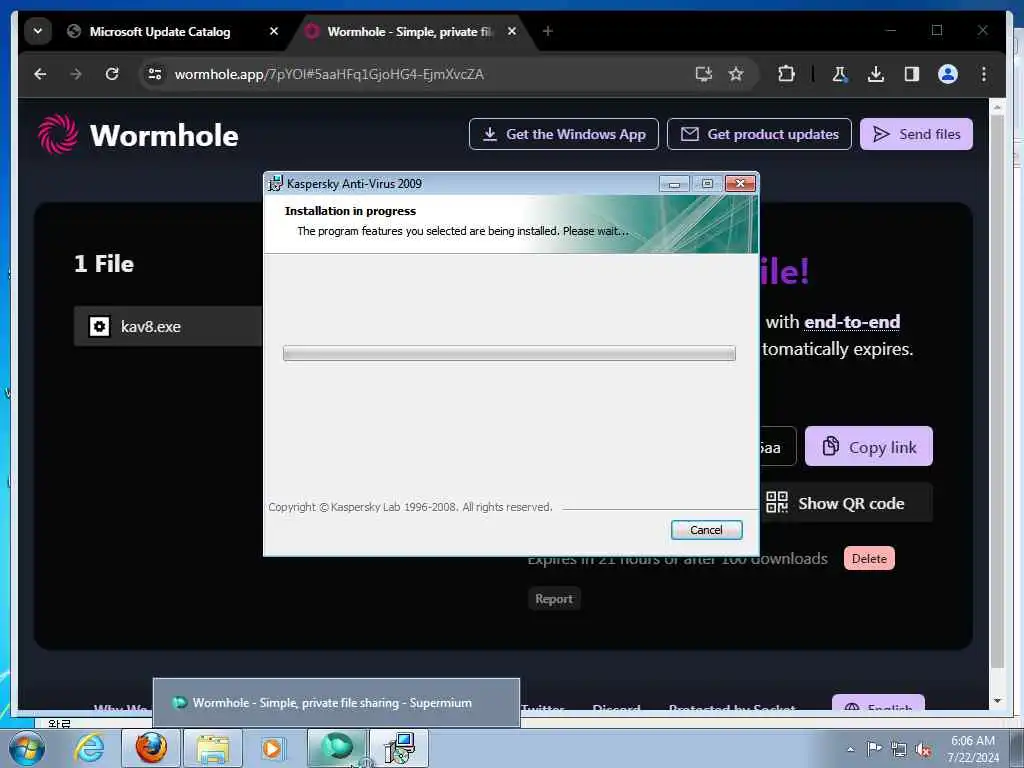Viewport: 1024px width, 768px height.
Task: Click the Wormhole Supermium taskbar preview
Action: tap(336, 703)
